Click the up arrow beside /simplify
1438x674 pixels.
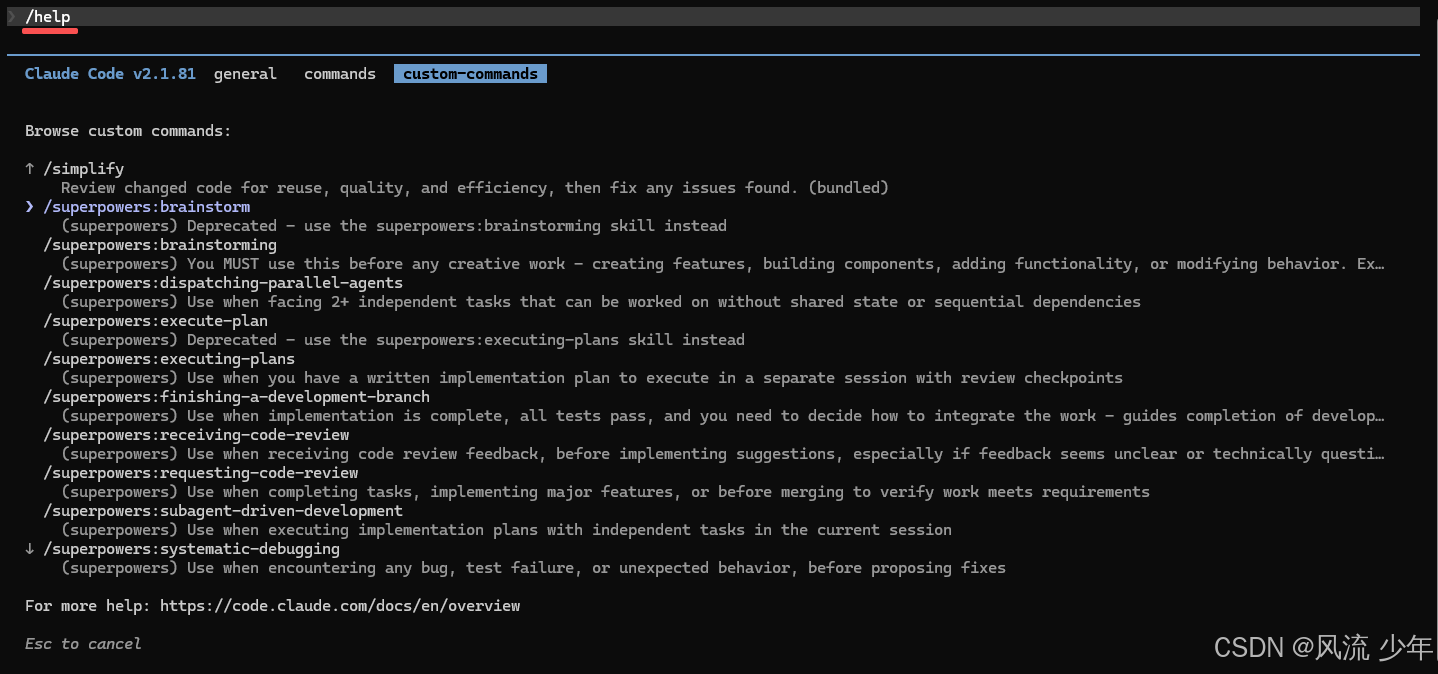click(x=30, y=169)
